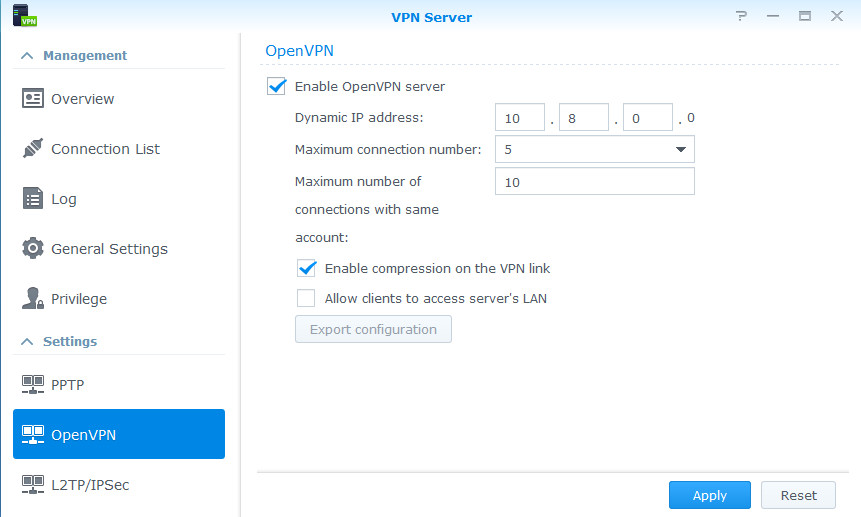The image size is (861, 517).
Task: Check Allow clients to access server's LAN
Action: tap(306, 298)
